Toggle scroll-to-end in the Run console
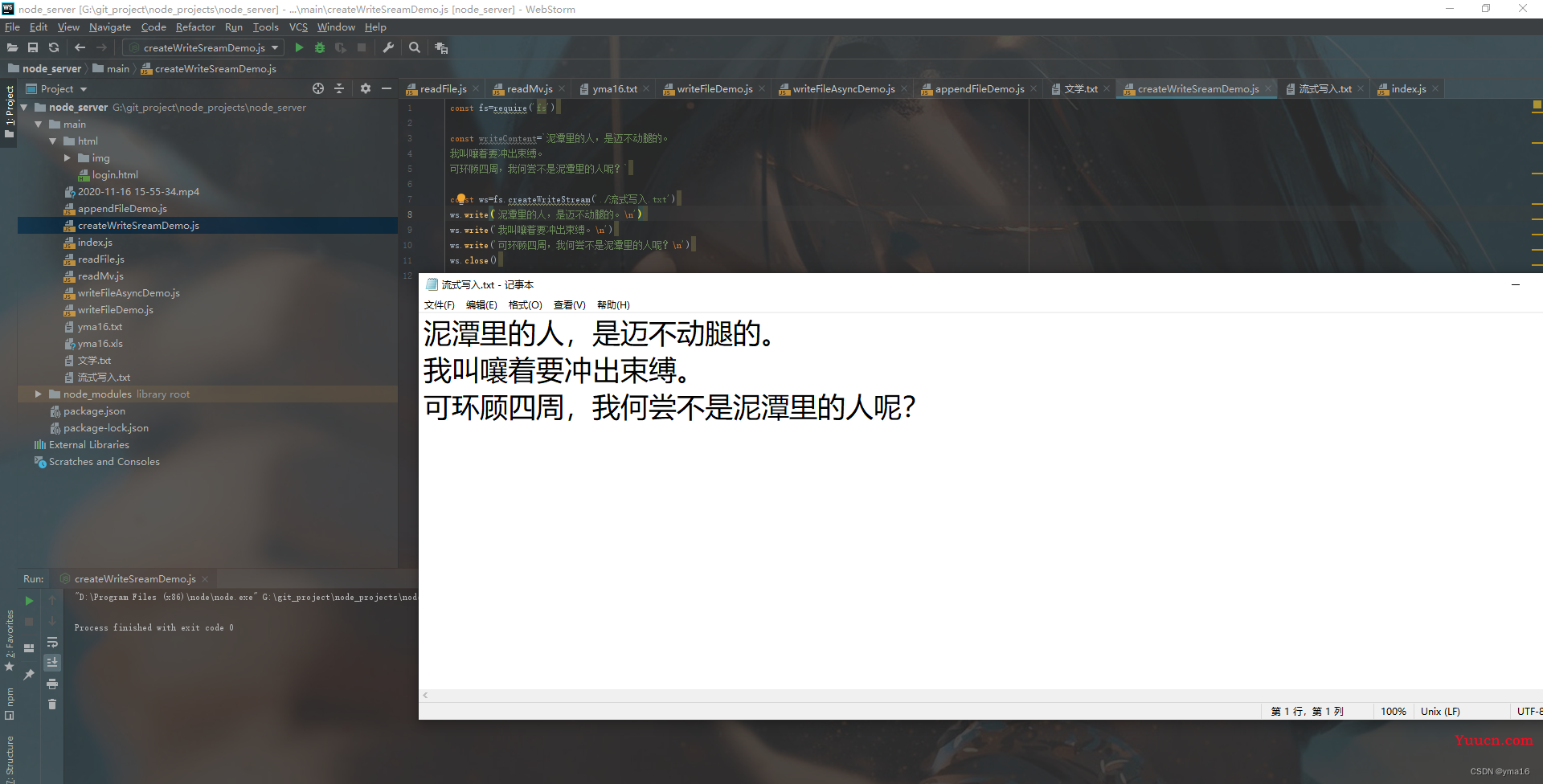Screen dimensions: 1543x784 [x=52, y=663]
